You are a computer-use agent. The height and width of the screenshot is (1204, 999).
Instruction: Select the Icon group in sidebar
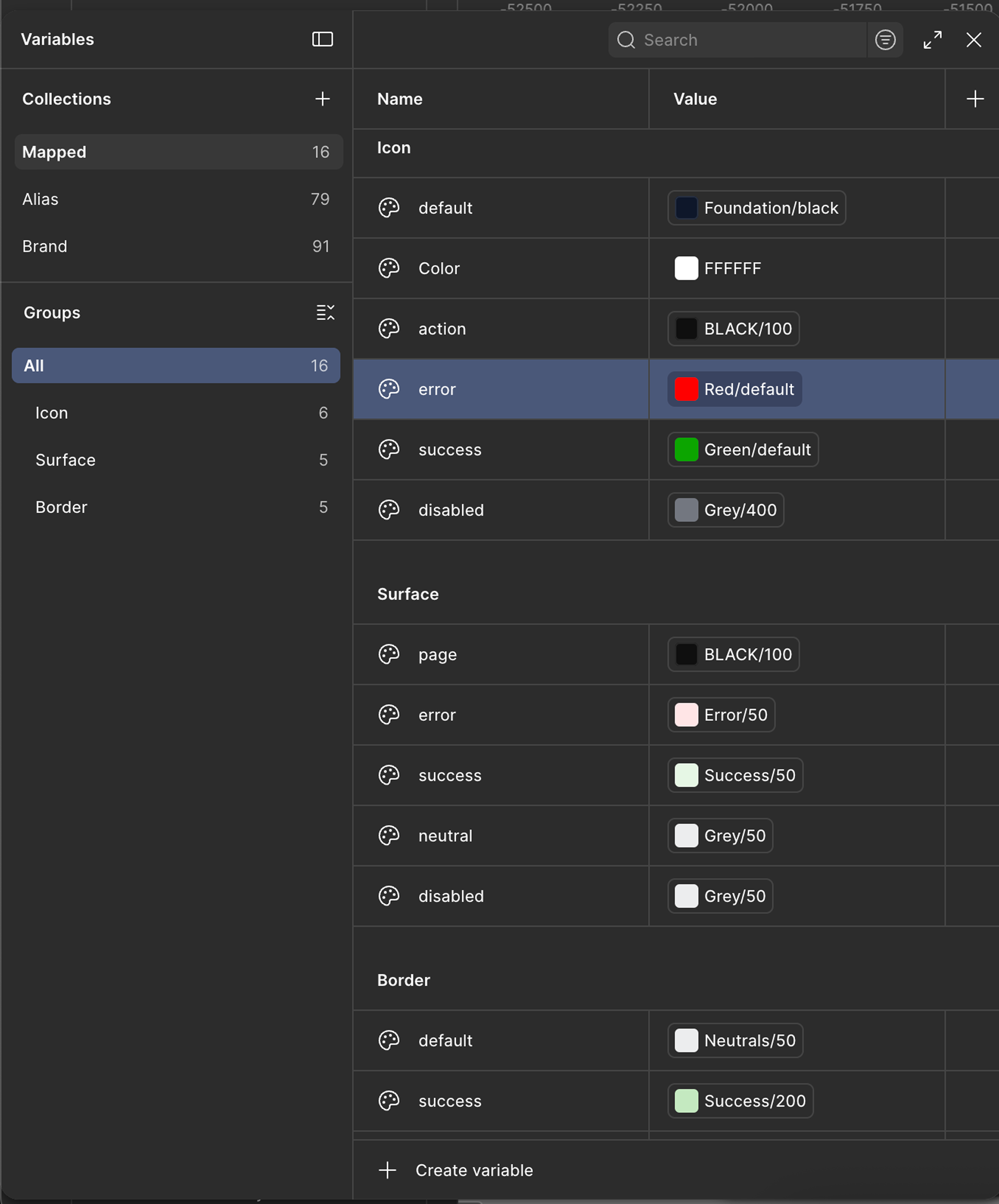pyautogui.click(x=175, y=413)
